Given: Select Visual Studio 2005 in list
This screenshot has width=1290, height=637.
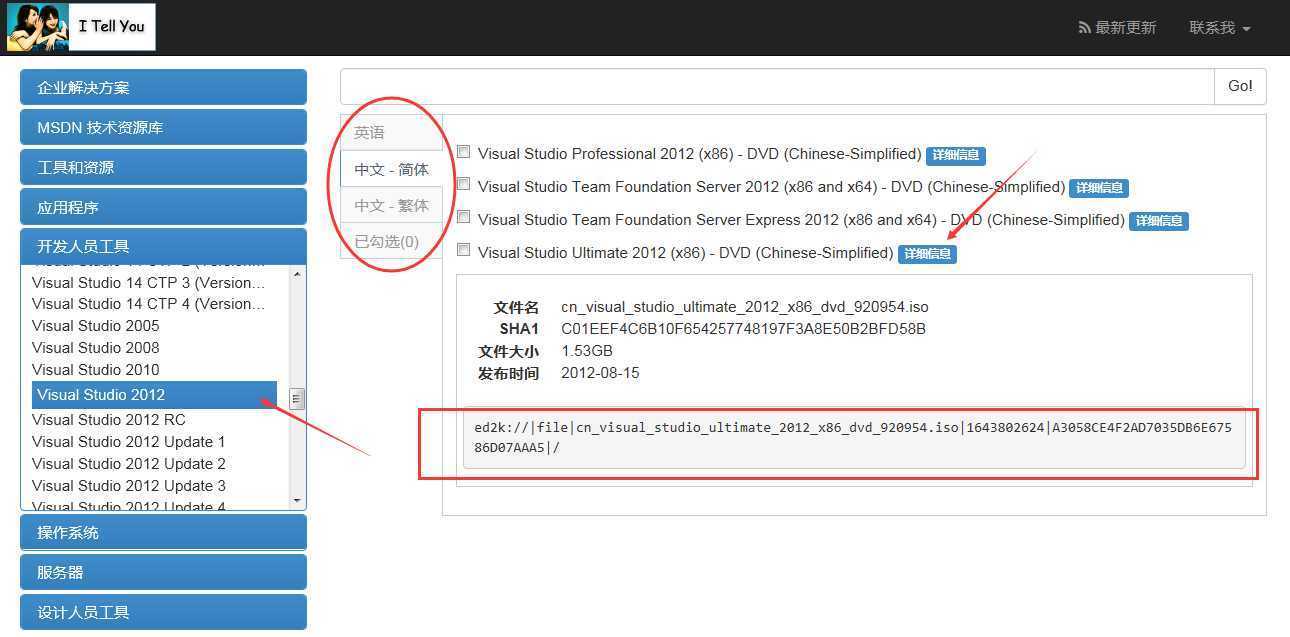Looking at the screenshot, I should coord(96,326).
